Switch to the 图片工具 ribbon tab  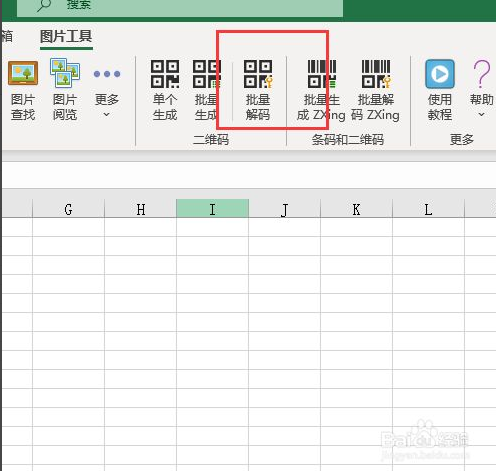tap(66, 37)
